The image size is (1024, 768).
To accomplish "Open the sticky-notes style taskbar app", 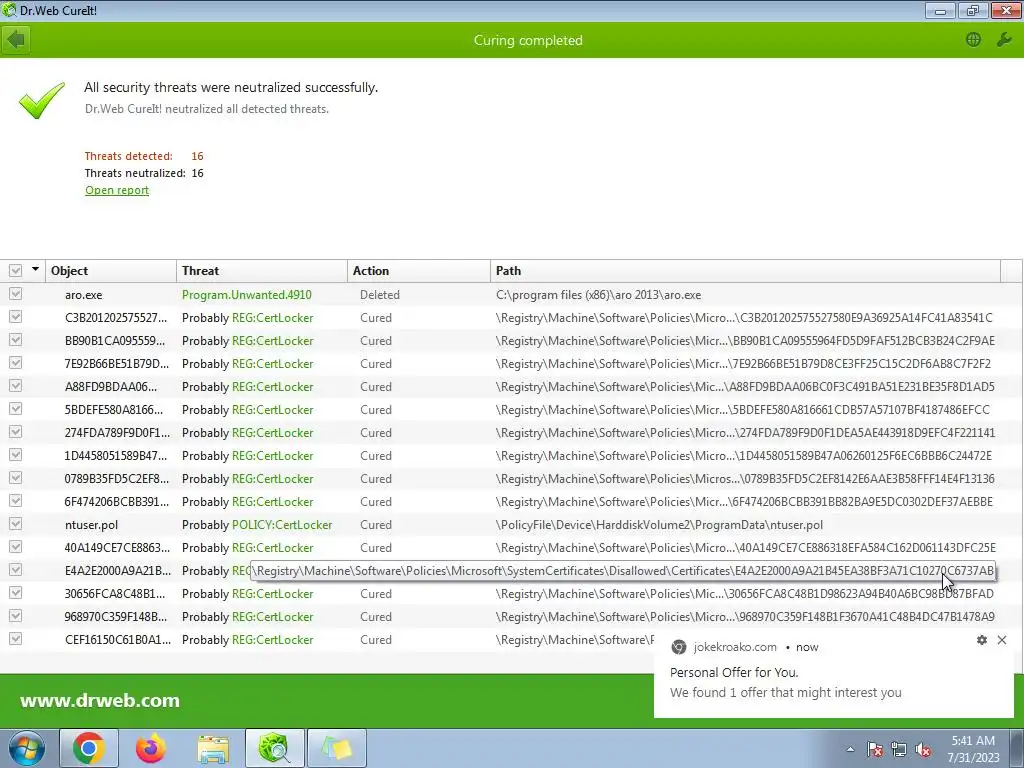I will pos(336,748).
